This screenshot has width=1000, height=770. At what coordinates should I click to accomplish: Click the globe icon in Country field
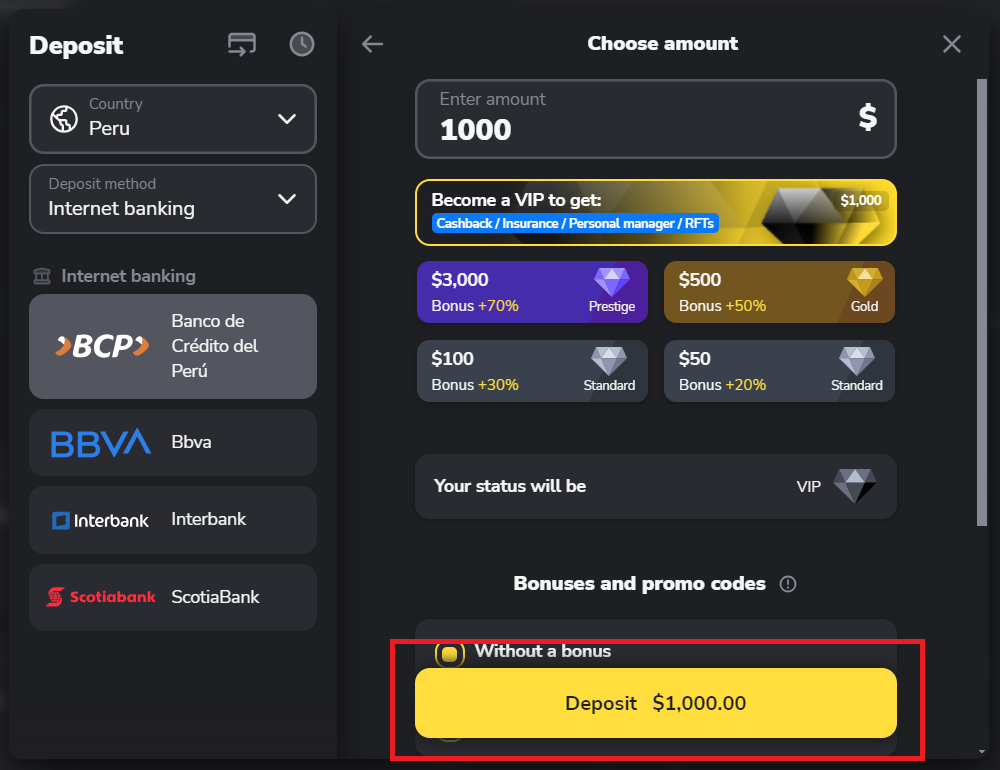64,119
